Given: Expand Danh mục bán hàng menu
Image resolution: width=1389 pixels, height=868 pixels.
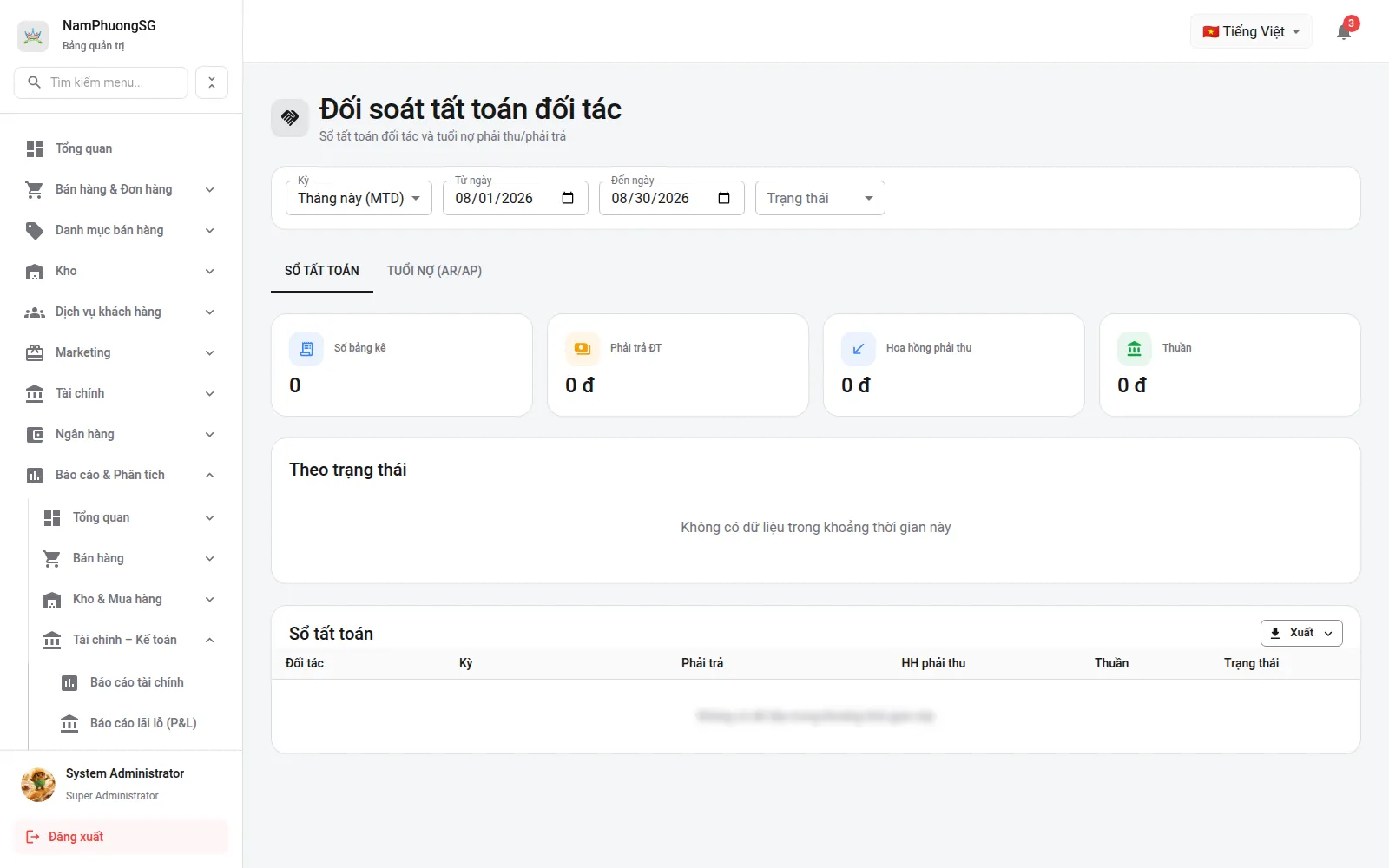Looking at the screenshot, I should (122, 230).
